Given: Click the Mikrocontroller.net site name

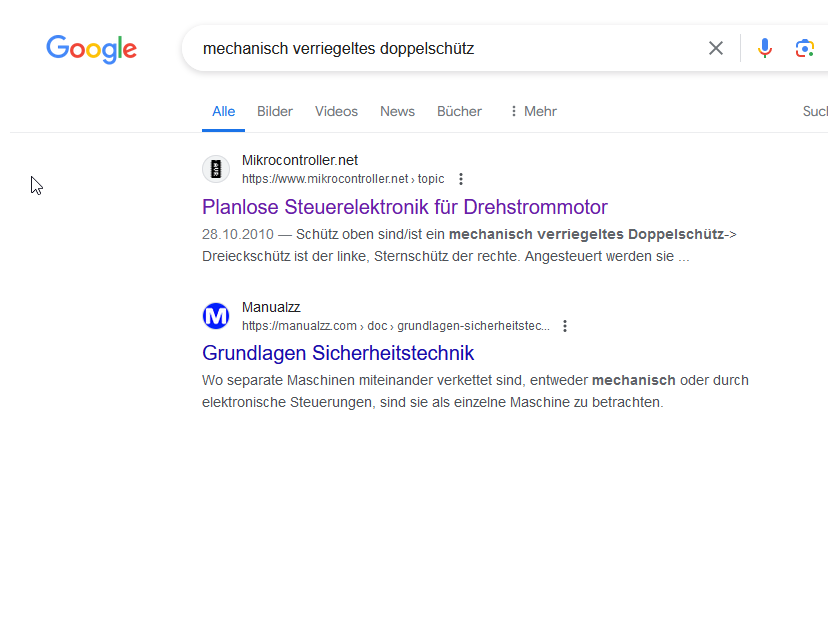Looking at the screenshot, I should [300, 160].
